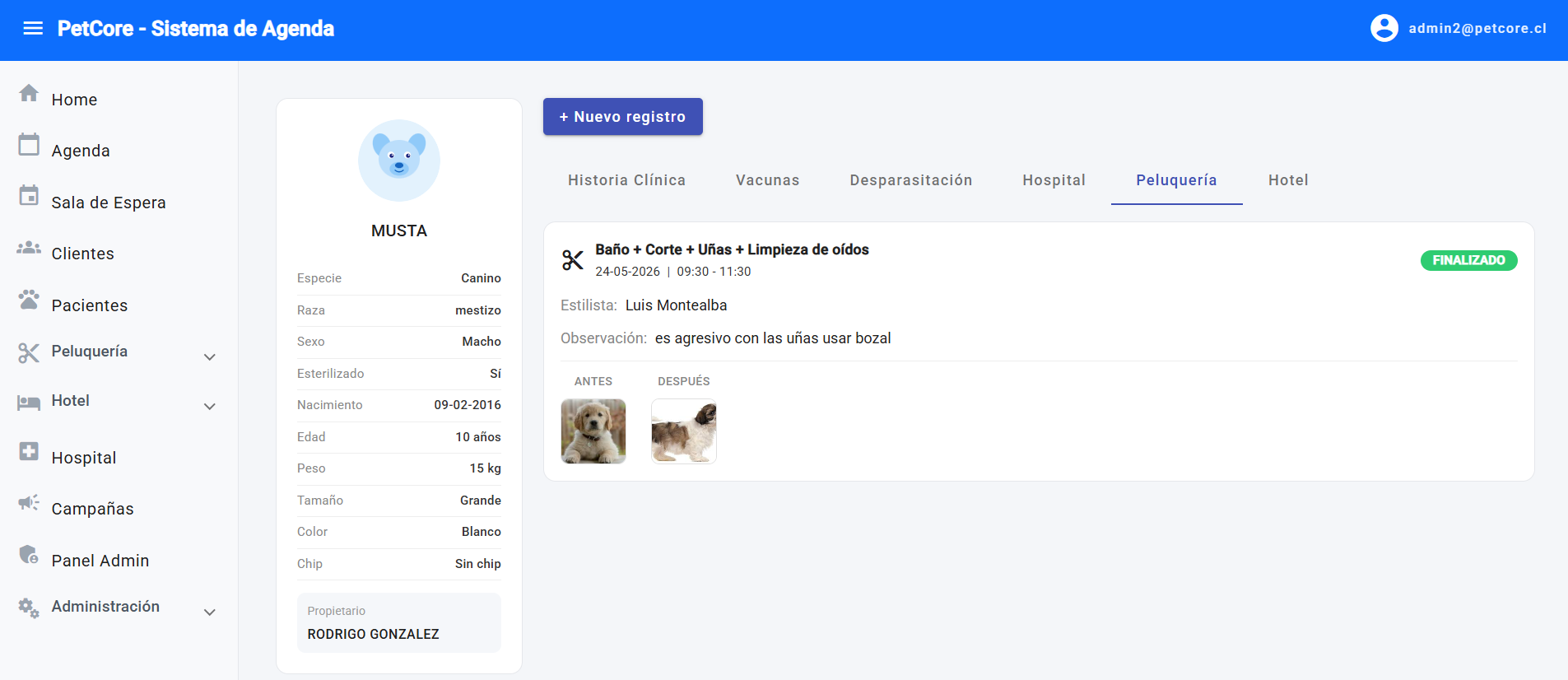Click the Peluquería scissors sidebar icon
This screenshot has height=680, width=1568.
[29, 352]
